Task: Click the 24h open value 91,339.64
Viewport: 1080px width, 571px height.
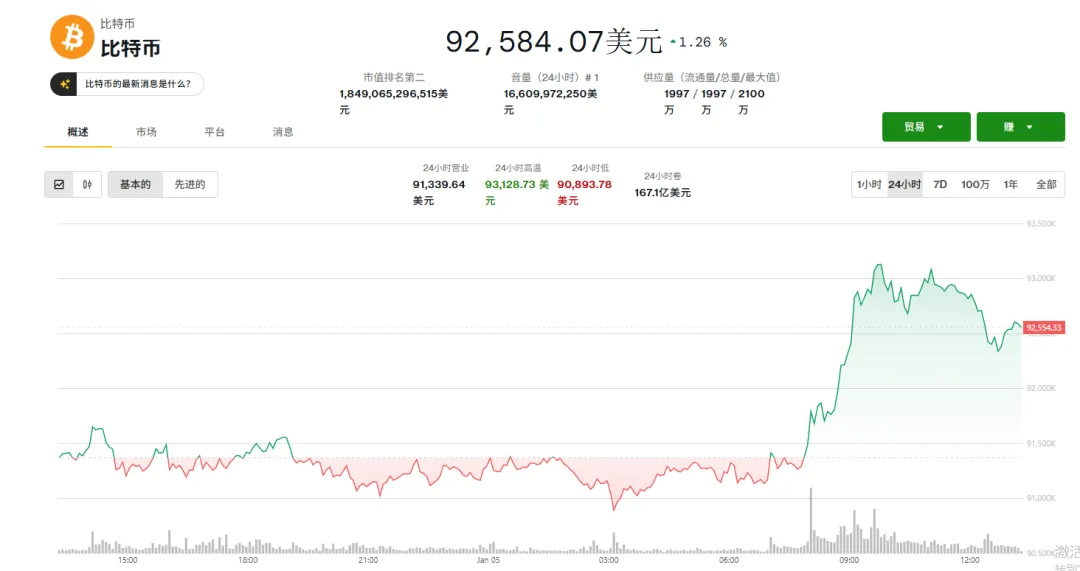Action: tap(439, 192)
